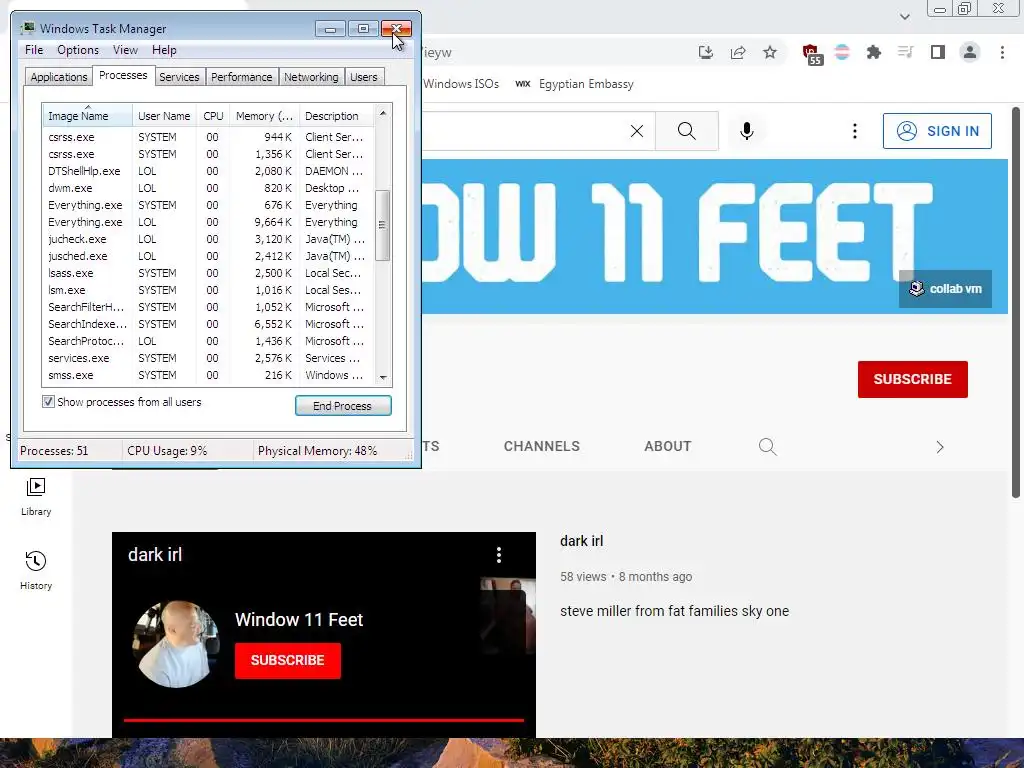Image resolution: width=1024 pixels, height=768 pixels.
Task: Open the Windows ISOs bookmark
Action: [460, 84]
